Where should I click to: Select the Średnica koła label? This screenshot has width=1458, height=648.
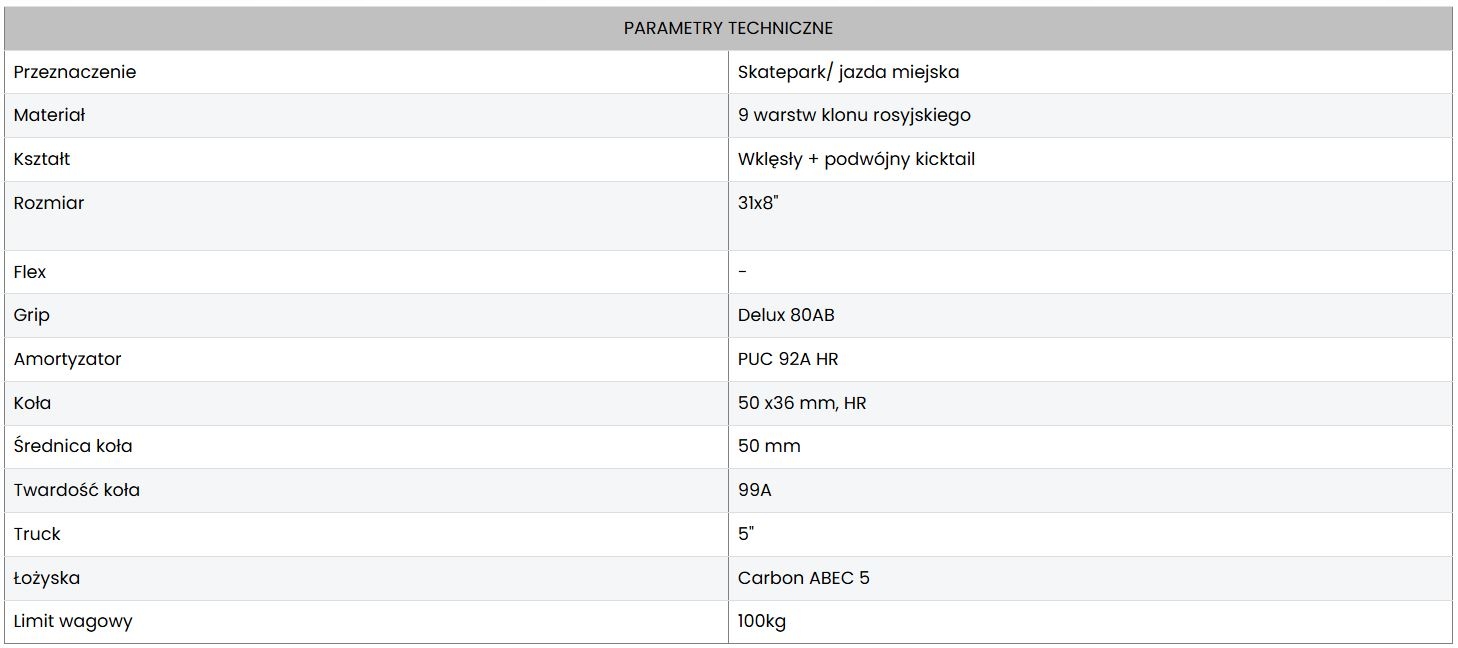(x=73, y=446)
